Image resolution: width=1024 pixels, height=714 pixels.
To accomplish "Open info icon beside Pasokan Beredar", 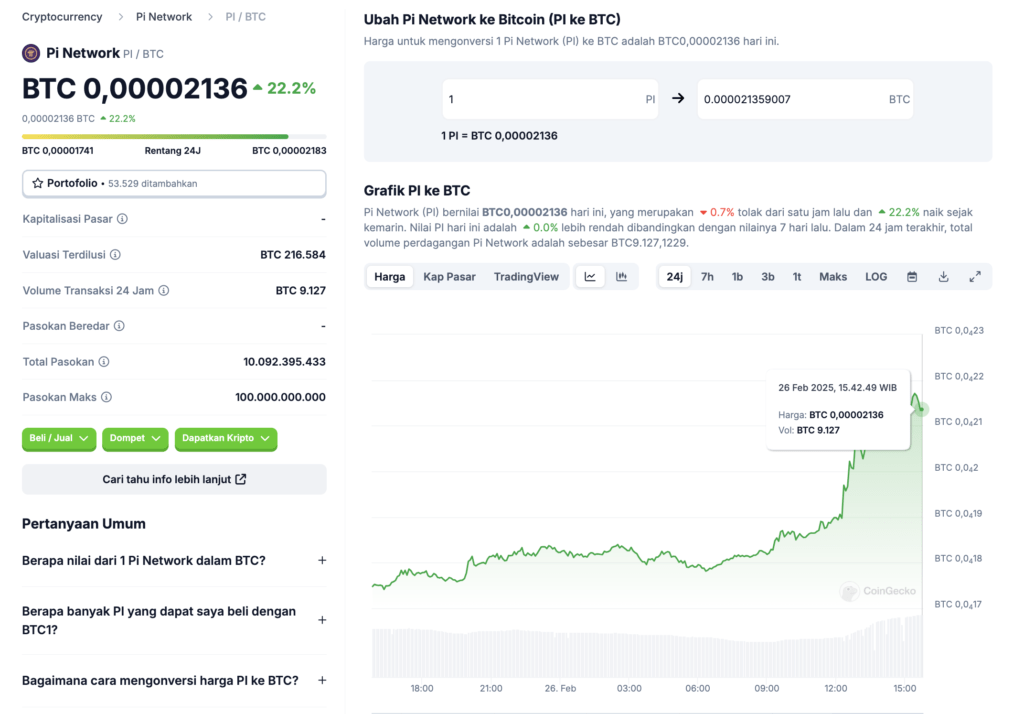I will 119,326.
